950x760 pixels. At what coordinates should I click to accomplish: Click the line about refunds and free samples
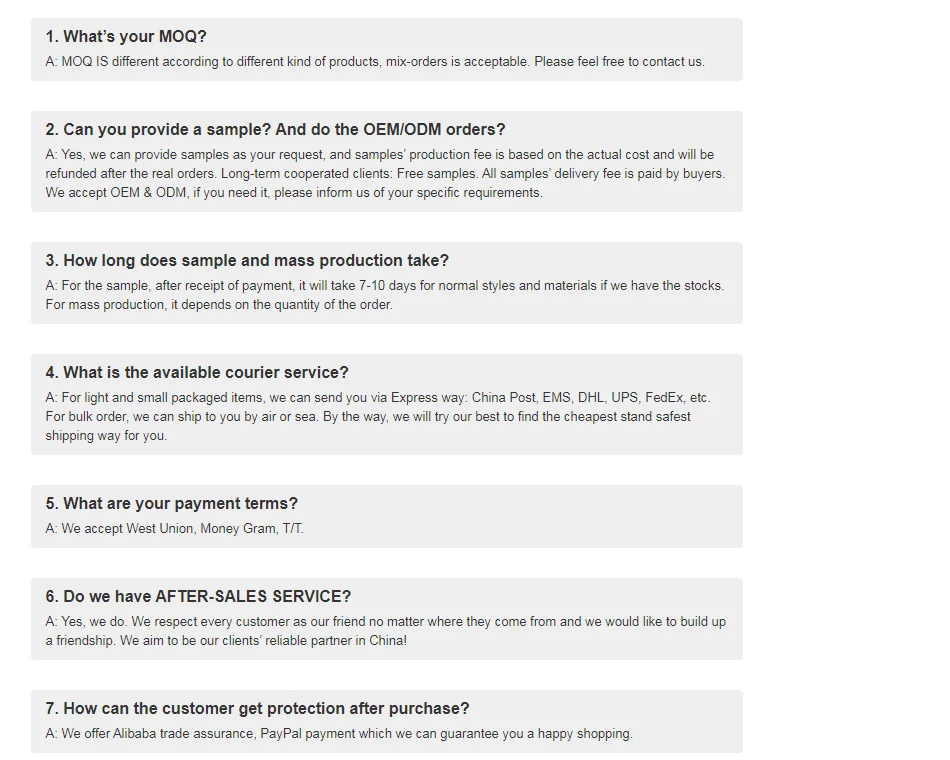click(385, 173)
